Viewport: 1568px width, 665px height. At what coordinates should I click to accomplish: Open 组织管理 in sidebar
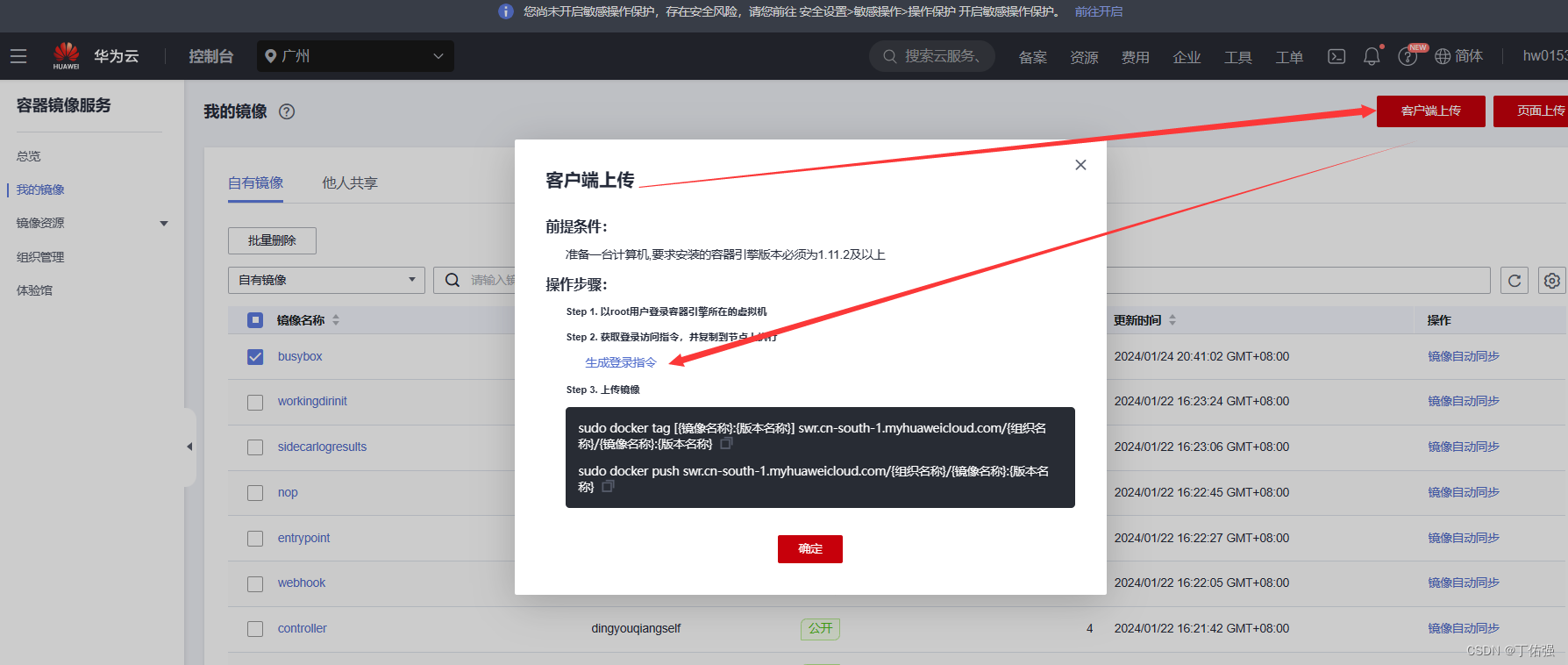(x=40, y=257)
